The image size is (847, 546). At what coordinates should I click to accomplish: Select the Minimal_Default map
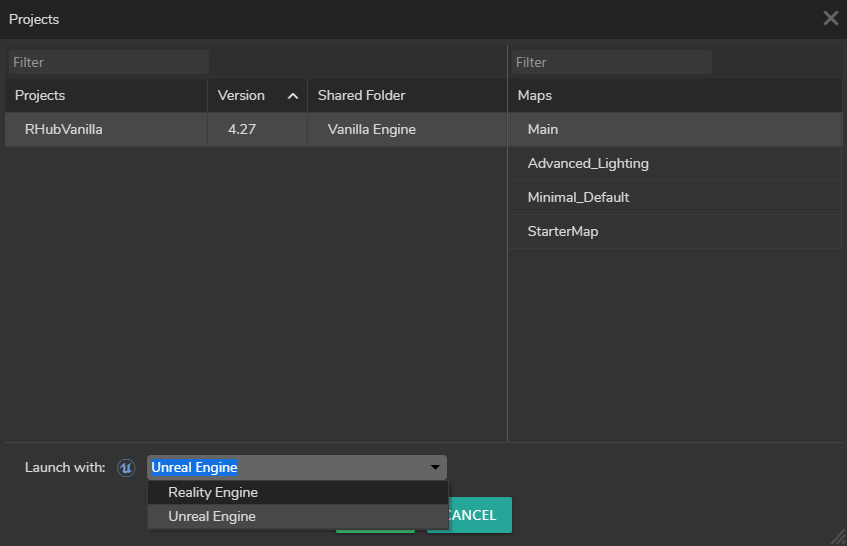point(675,198)
